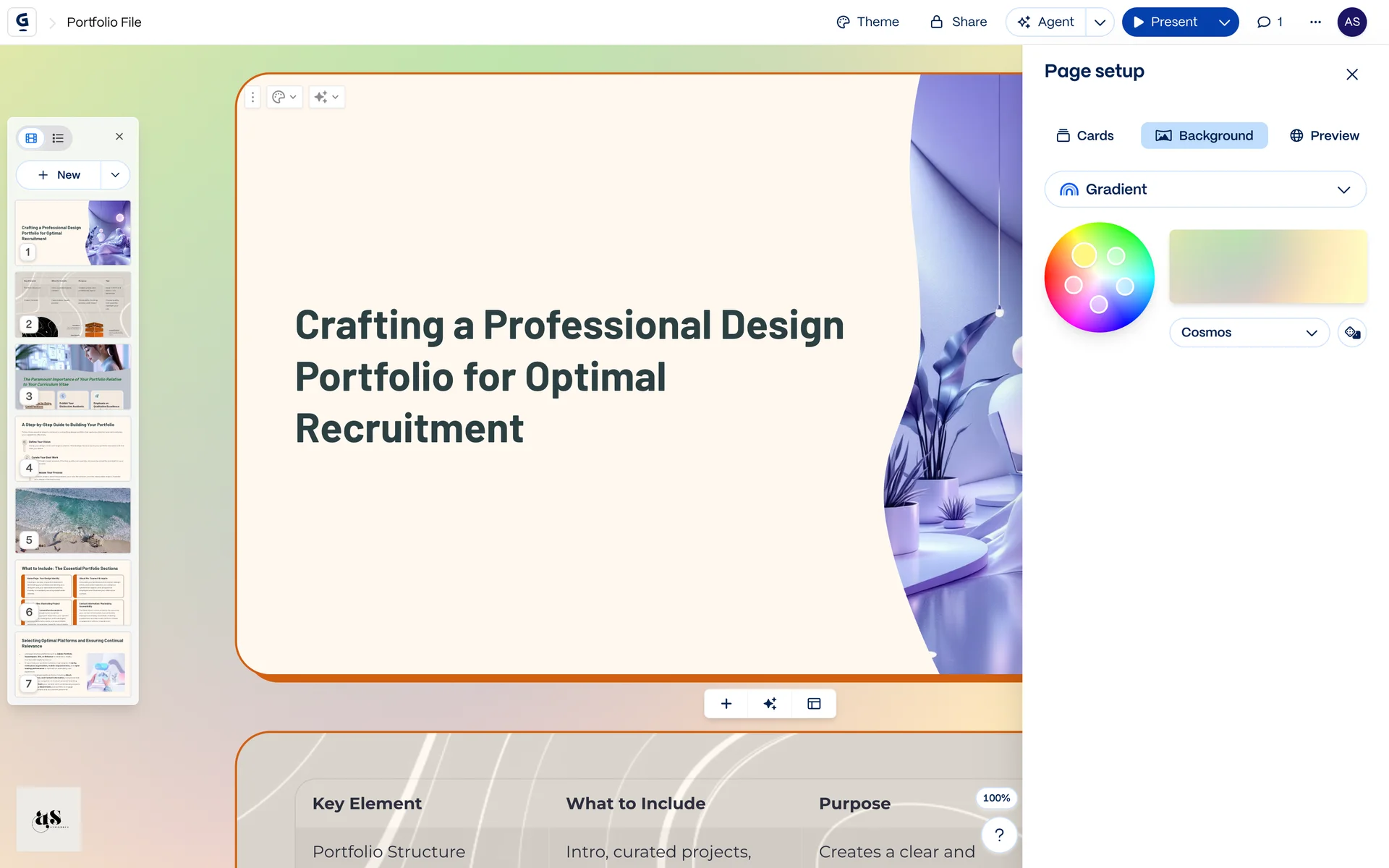Image resolution: width=1389 pixels, height=868 pixels.
Task: Click the card template layout icon
Action: [814, 704]
